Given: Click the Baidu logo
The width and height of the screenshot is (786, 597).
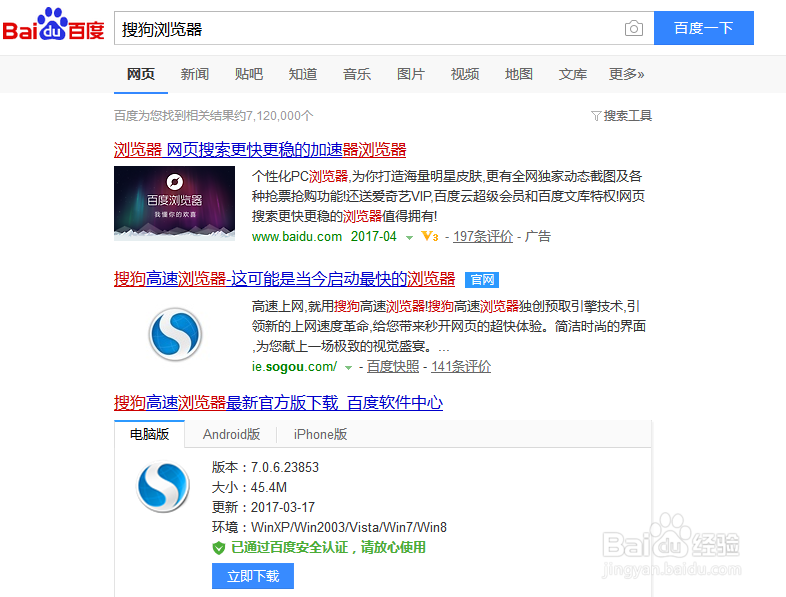Looking at the screenshot, I should tap(53, 24).
